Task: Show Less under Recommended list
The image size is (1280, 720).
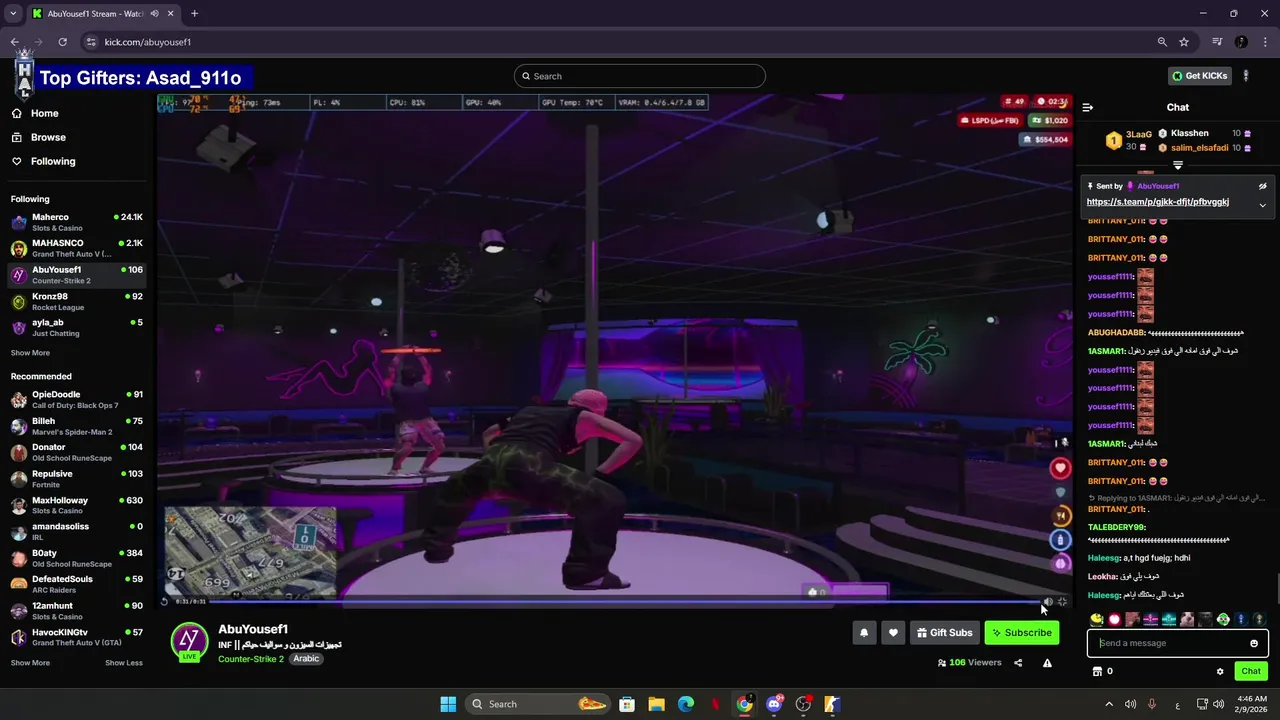Action: [124, 663]
